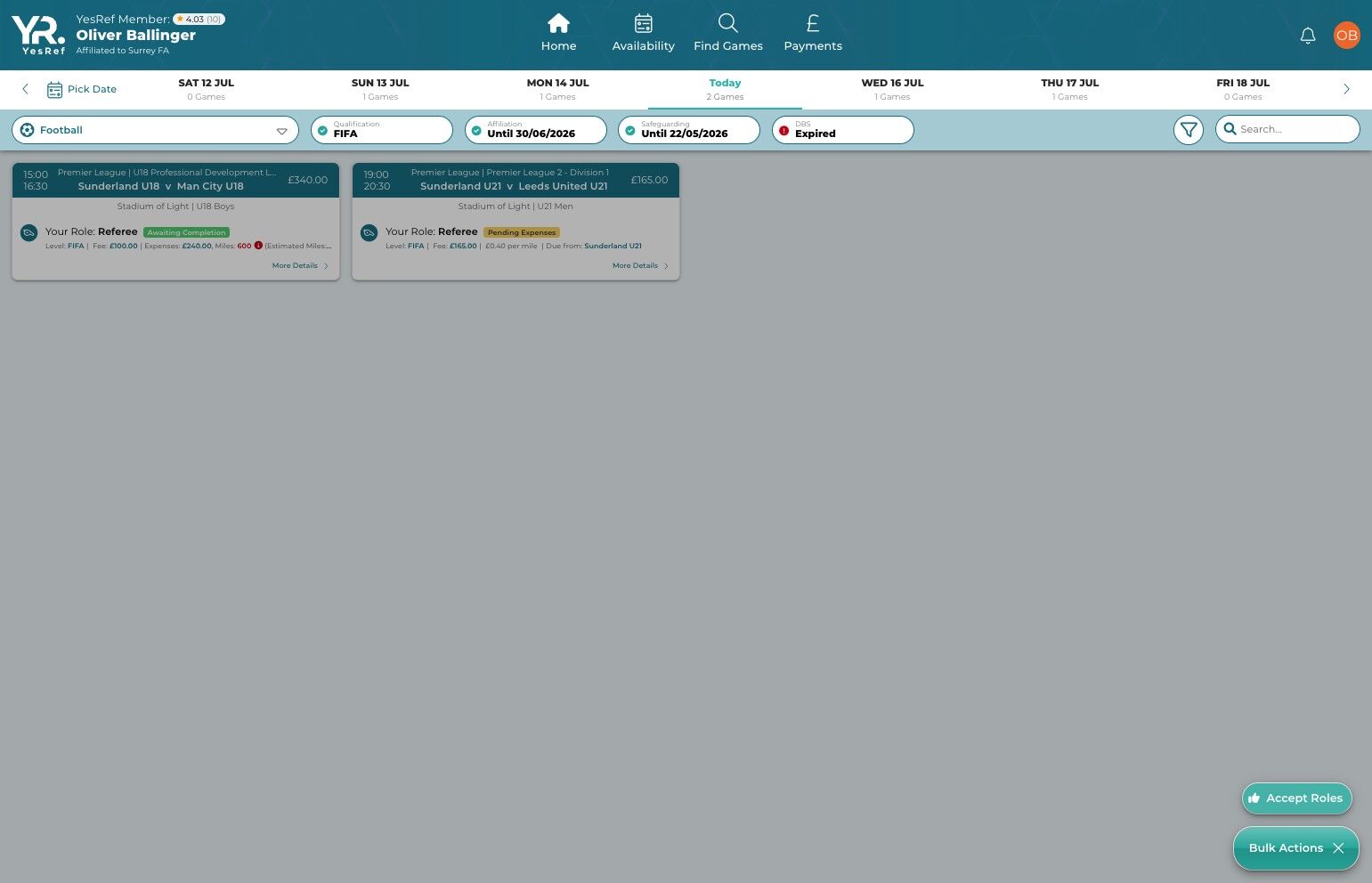Open the Availability calendar page
The image size is (1372, 883).
643,33
